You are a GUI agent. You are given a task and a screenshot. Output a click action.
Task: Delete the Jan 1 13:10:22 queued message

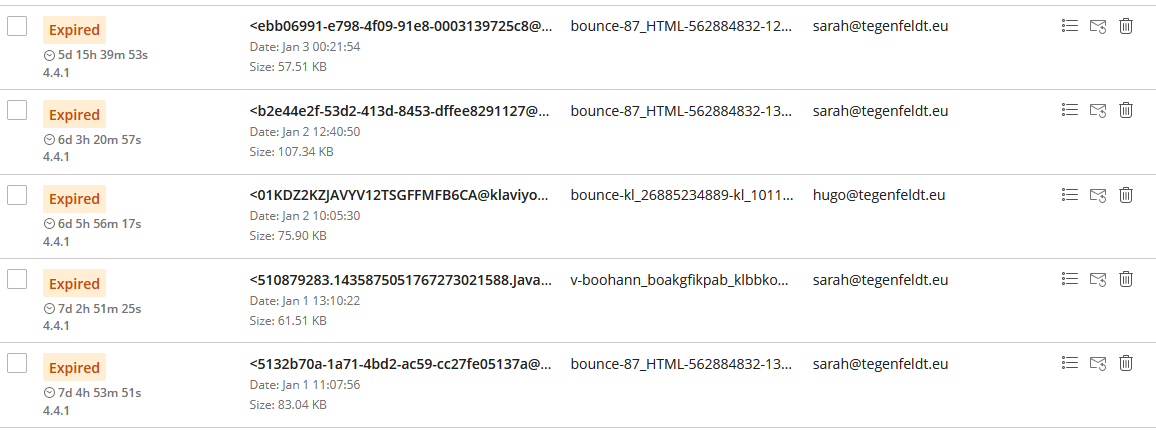pos(1126,279)
